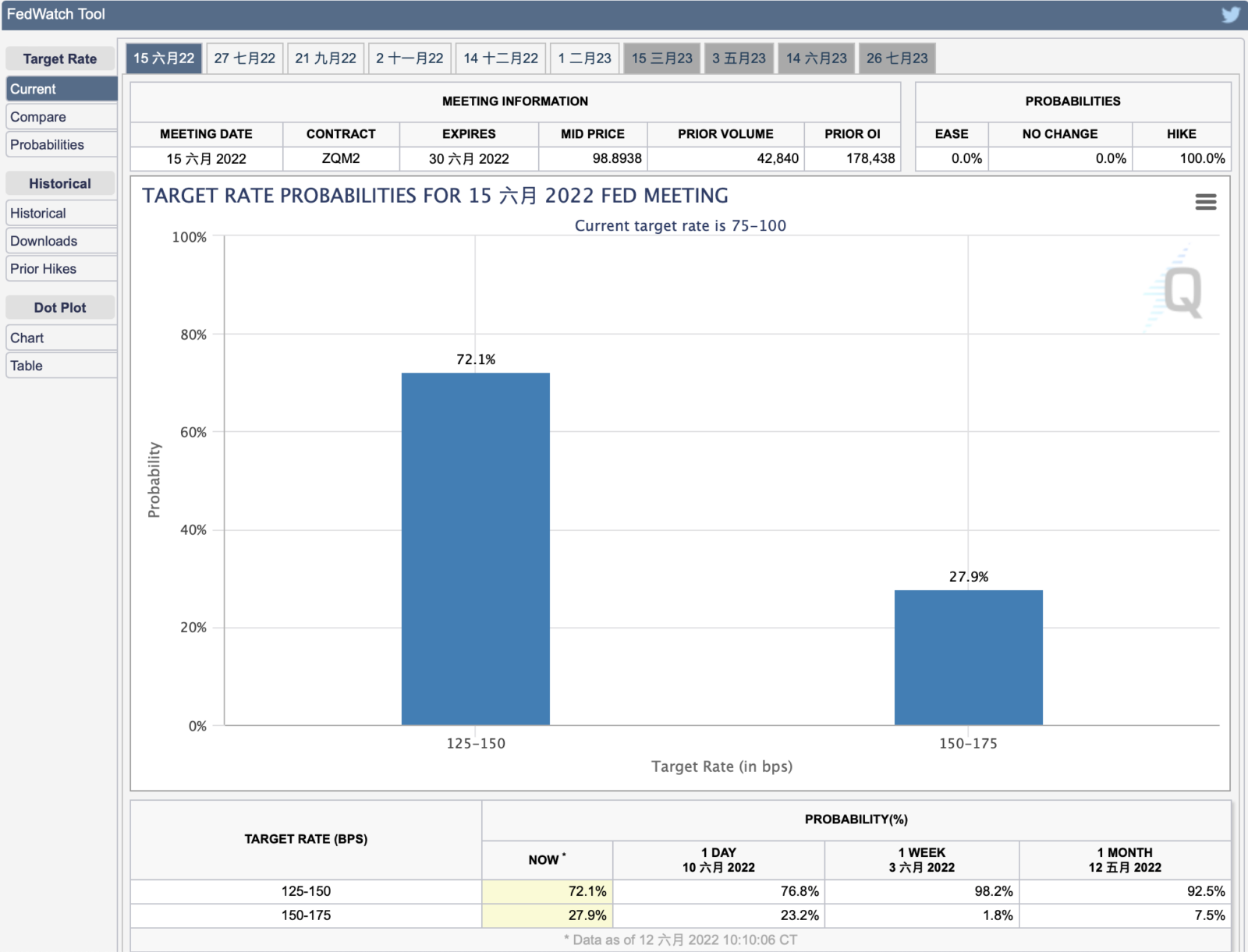1248x952 pixels.
Task: Select the 27 七月22 meeting tab
Action: 244,58
